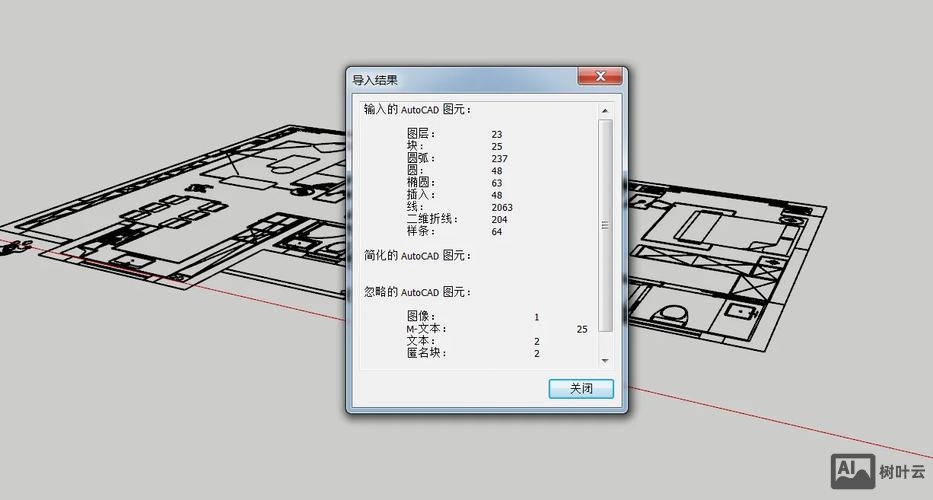
Task: Click the 简化的 AutoCAD 图元 heading
Action: point(417,255)
